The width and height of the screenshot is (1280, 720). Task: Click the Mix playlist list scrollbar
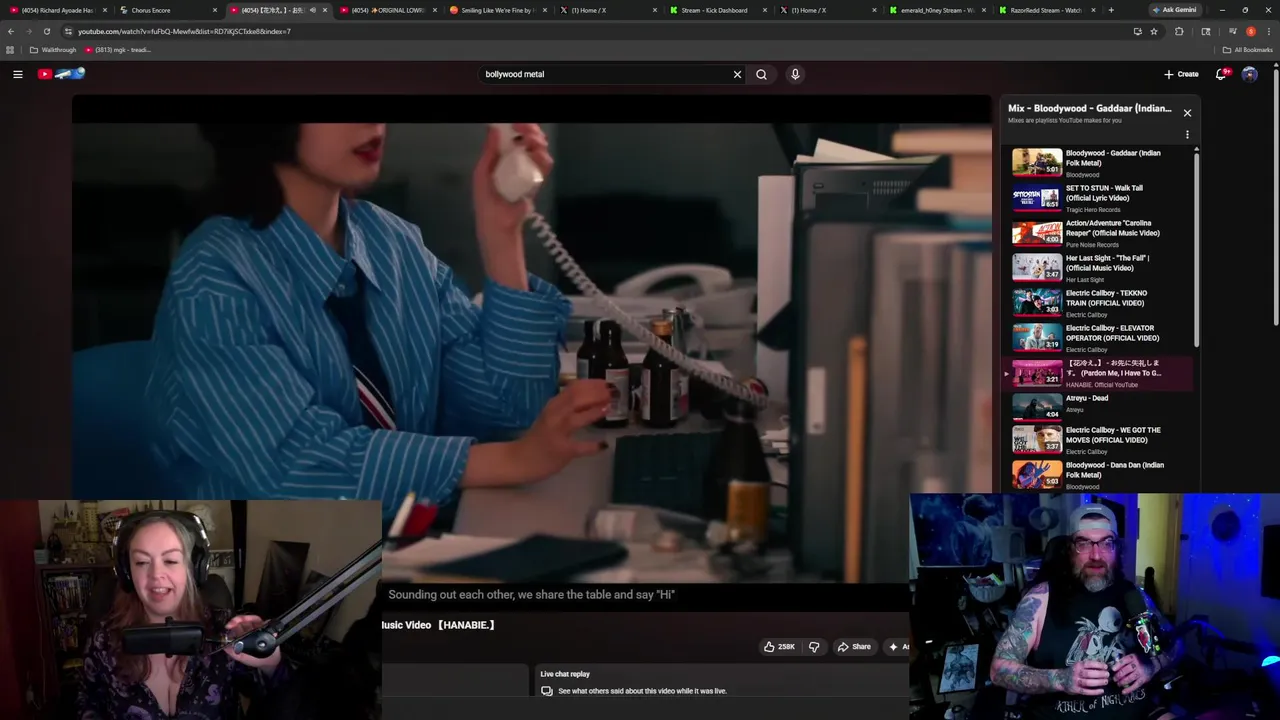[x=1196, y=250]
